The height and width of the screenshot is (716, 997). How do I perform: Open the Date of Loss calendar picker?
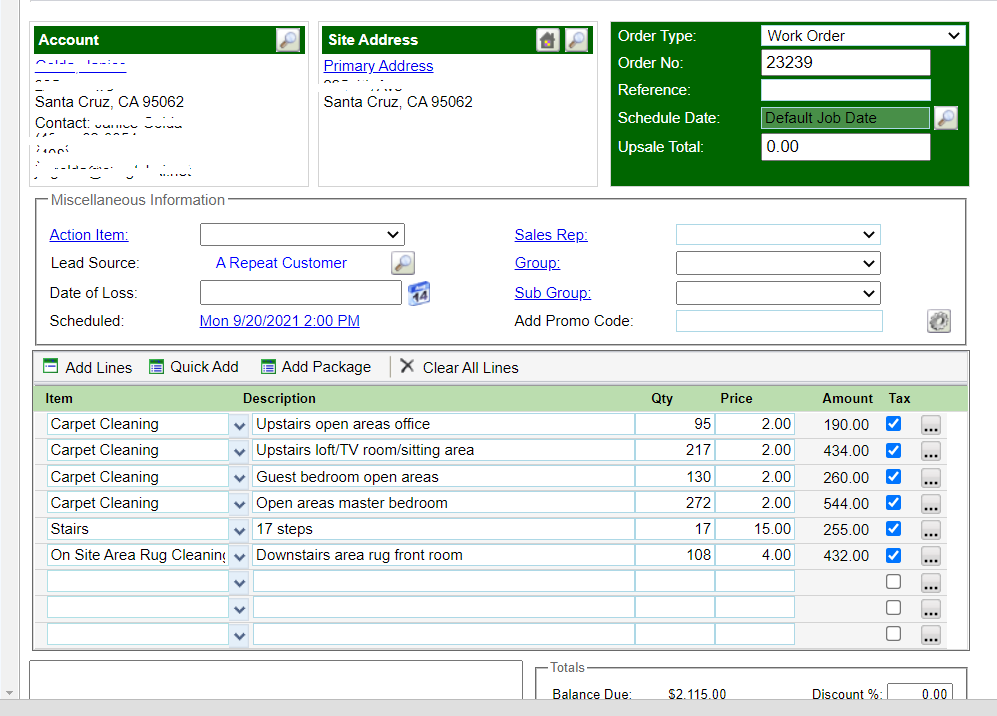(x=419, y=293)
